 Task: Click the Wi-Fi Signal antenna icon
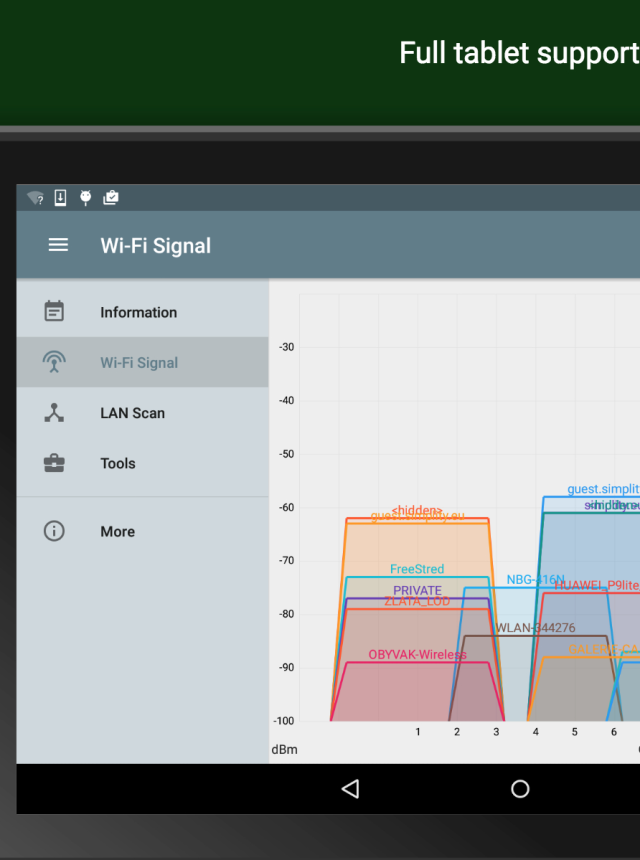54,362
